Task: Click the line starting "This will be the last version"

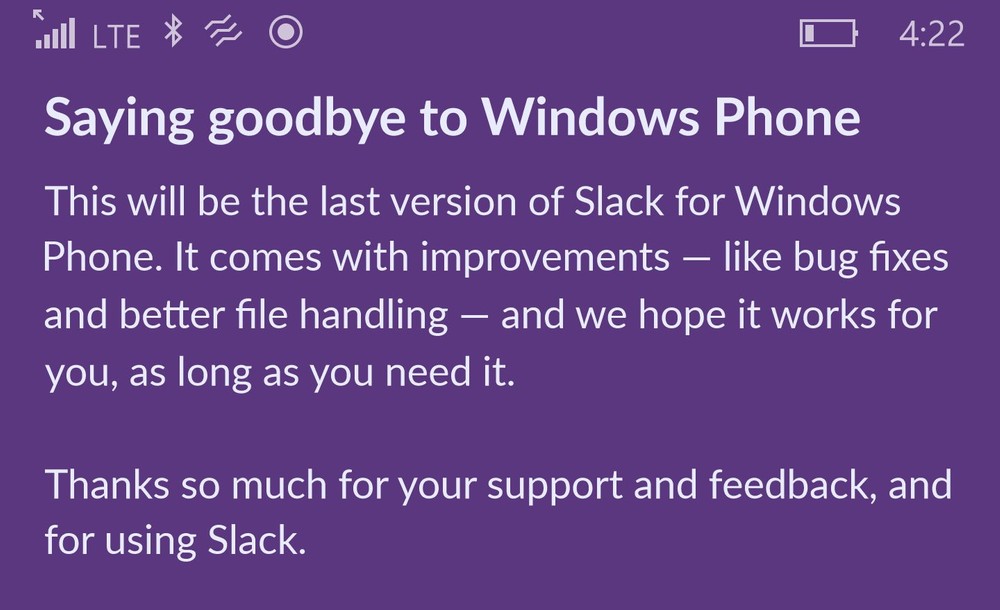Action: (x=472, y=202)
